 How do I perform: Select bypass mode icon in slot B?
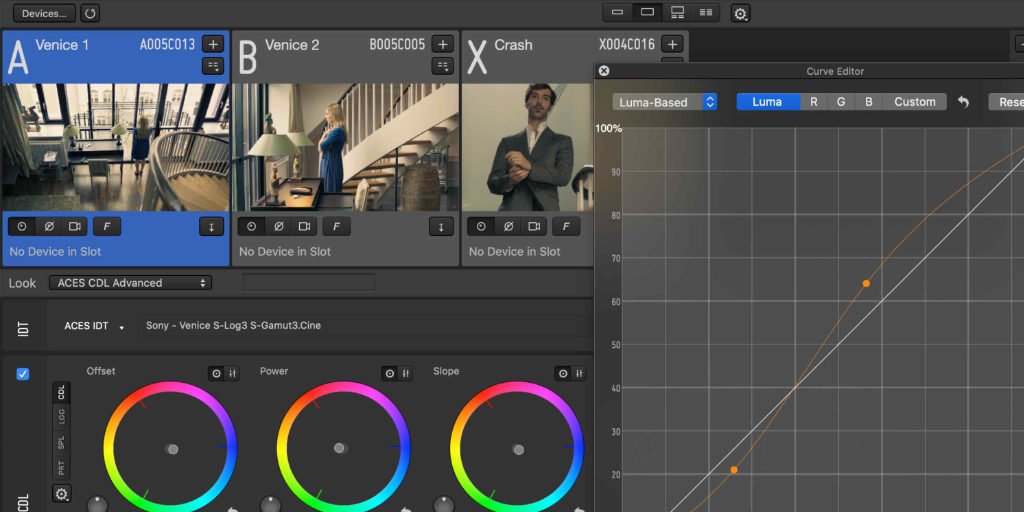point(278,227)
